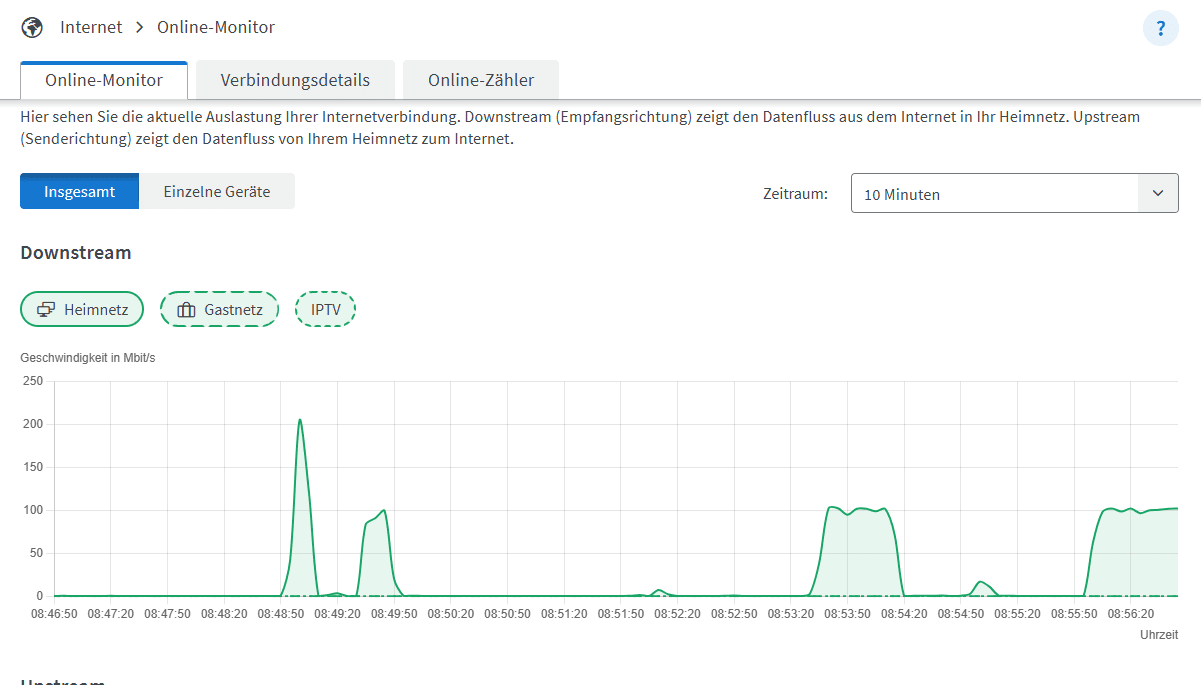Click the Internet breadcrumb link
Screen dimensions: 1201x685
tap(91, 27)
